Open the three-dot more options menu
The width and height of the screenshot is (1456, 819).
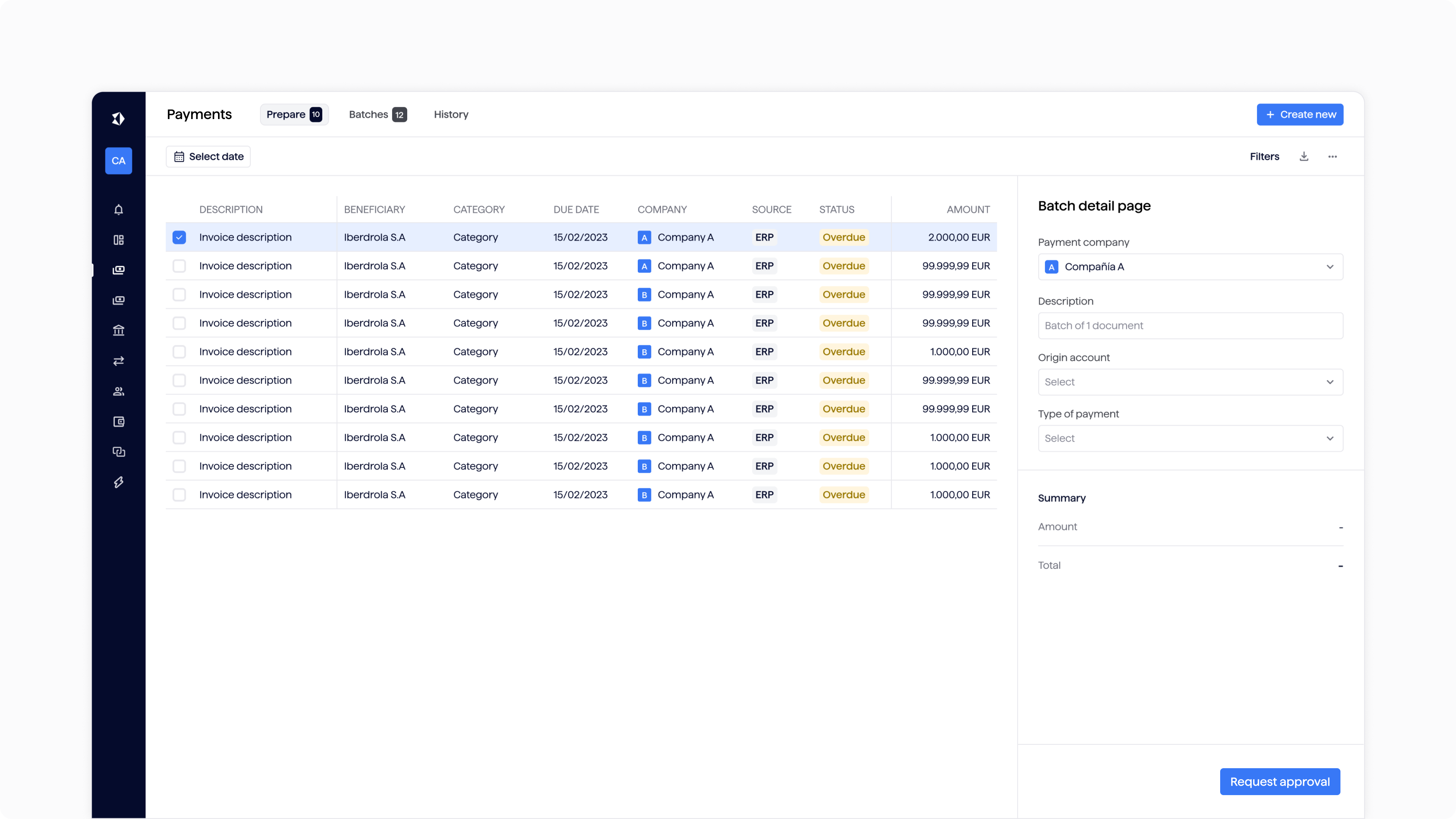click(x=1332, y=157)
